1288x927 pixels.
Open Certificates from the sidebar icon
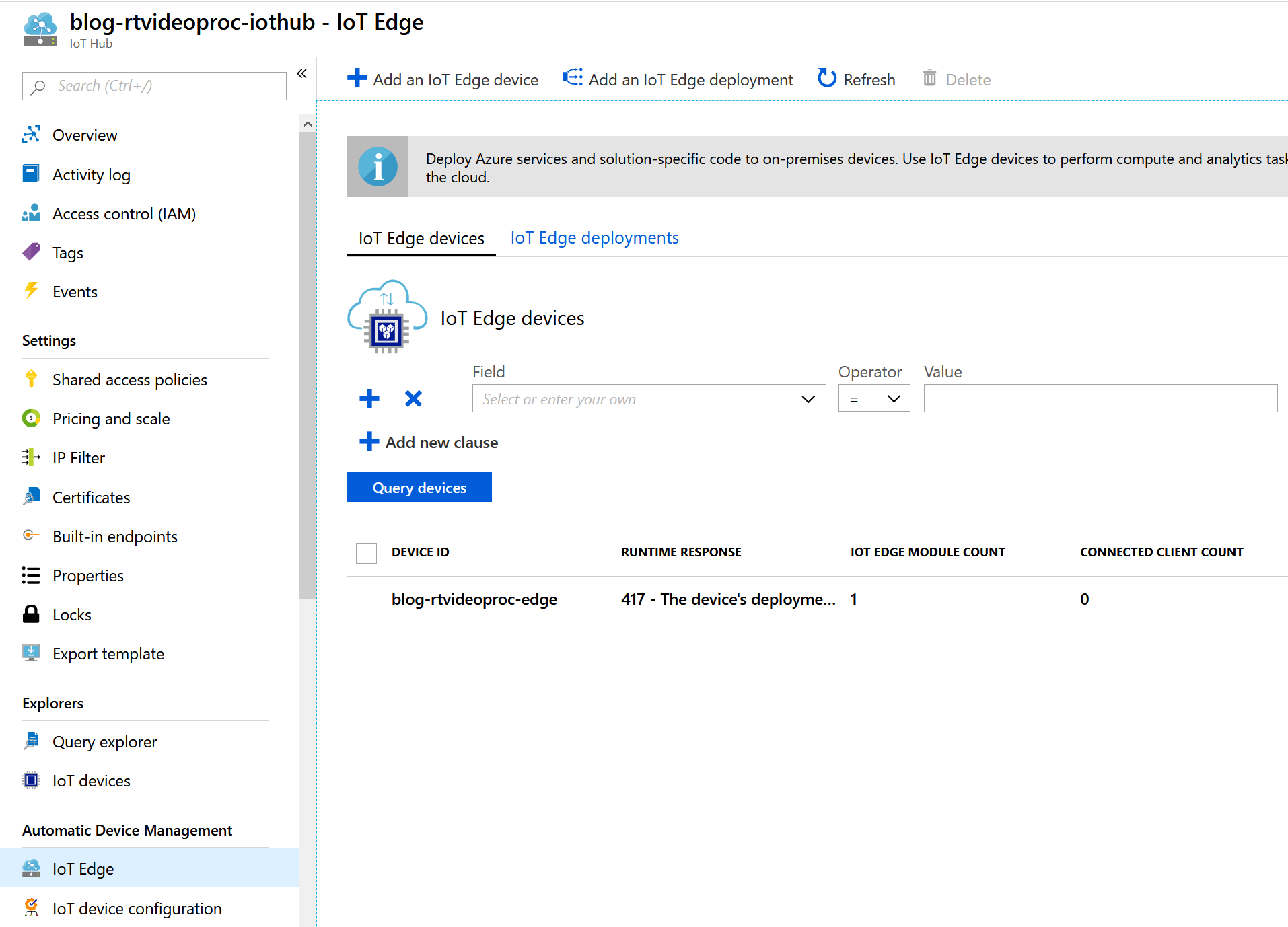point(31,497)
